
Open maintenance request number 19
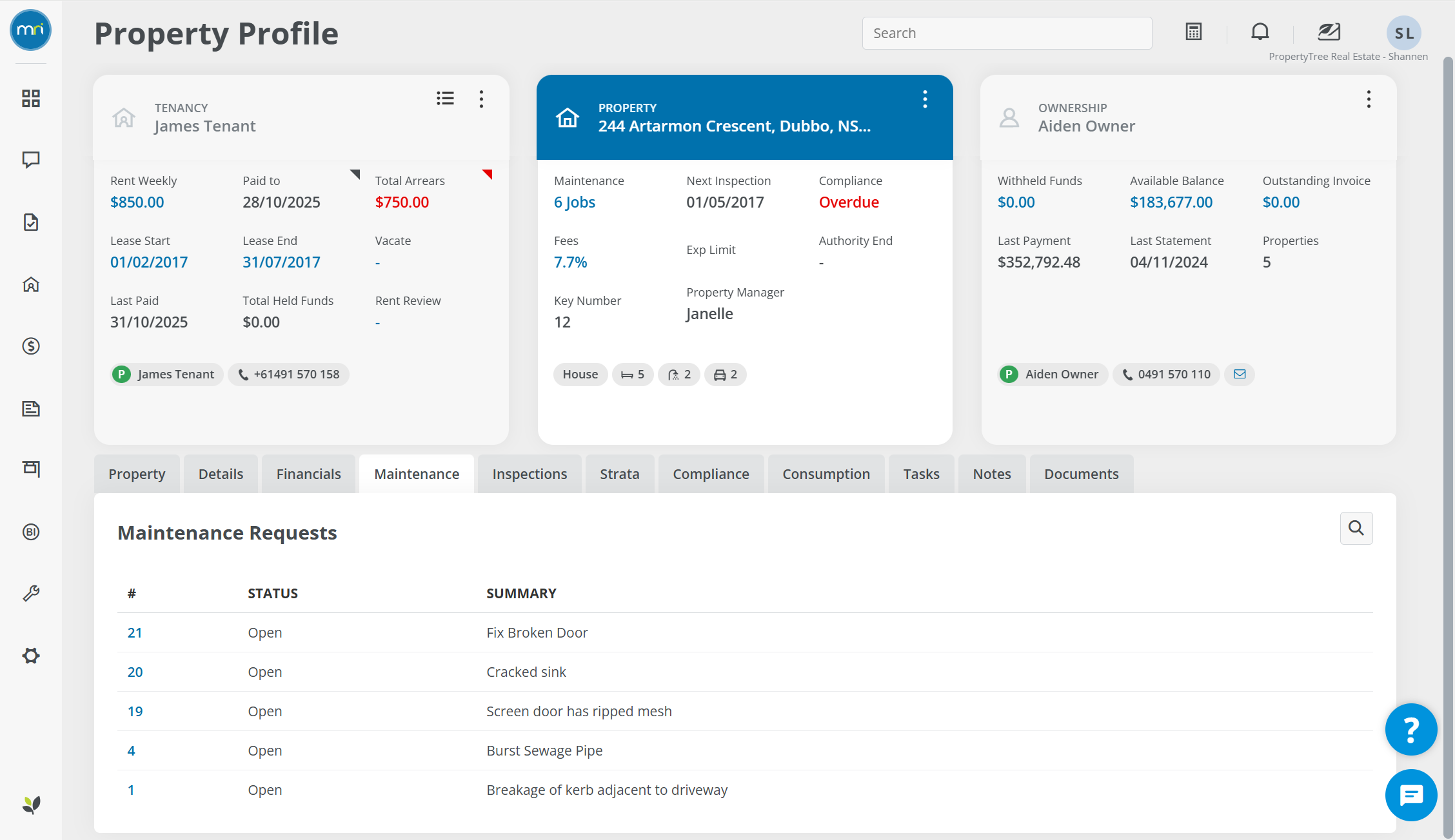(135, 711)
